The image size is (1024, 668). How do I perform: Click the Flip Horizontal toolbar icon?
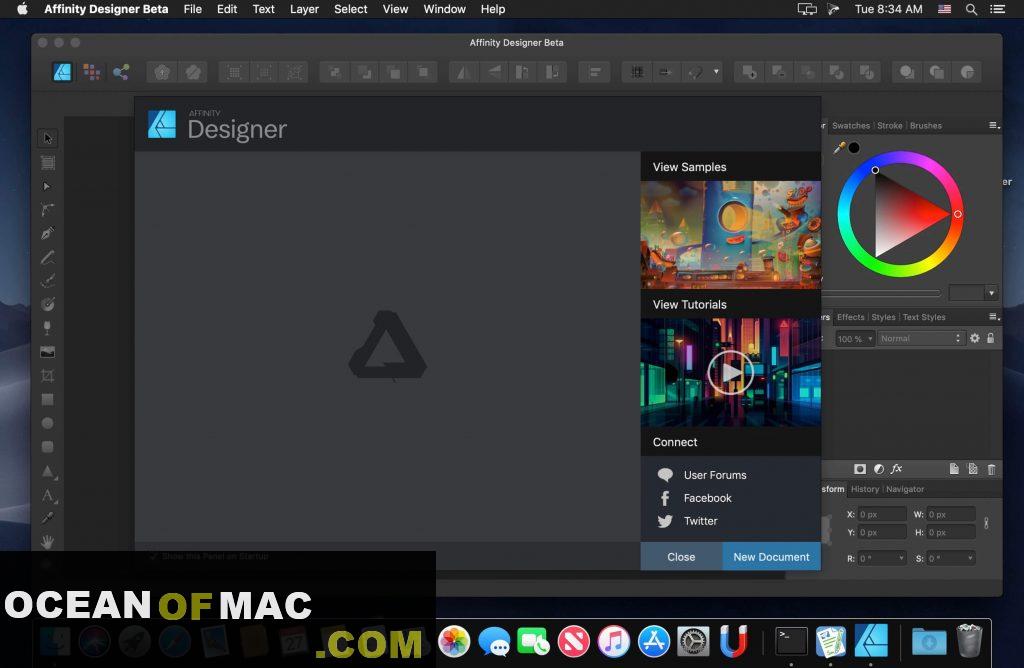tap(464, 72)
